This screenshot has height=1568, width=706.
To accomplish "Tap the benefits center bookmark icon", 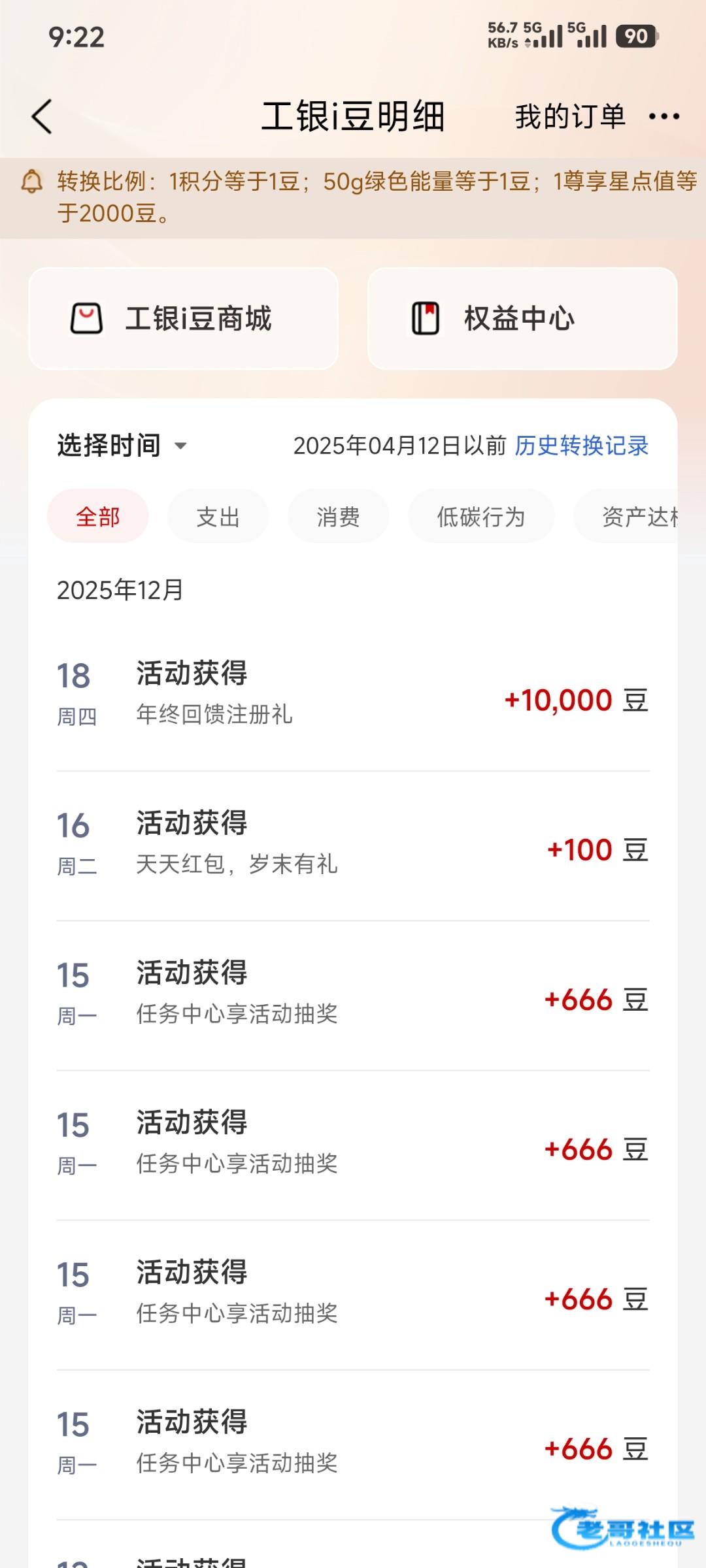I will tap(425, 319).
